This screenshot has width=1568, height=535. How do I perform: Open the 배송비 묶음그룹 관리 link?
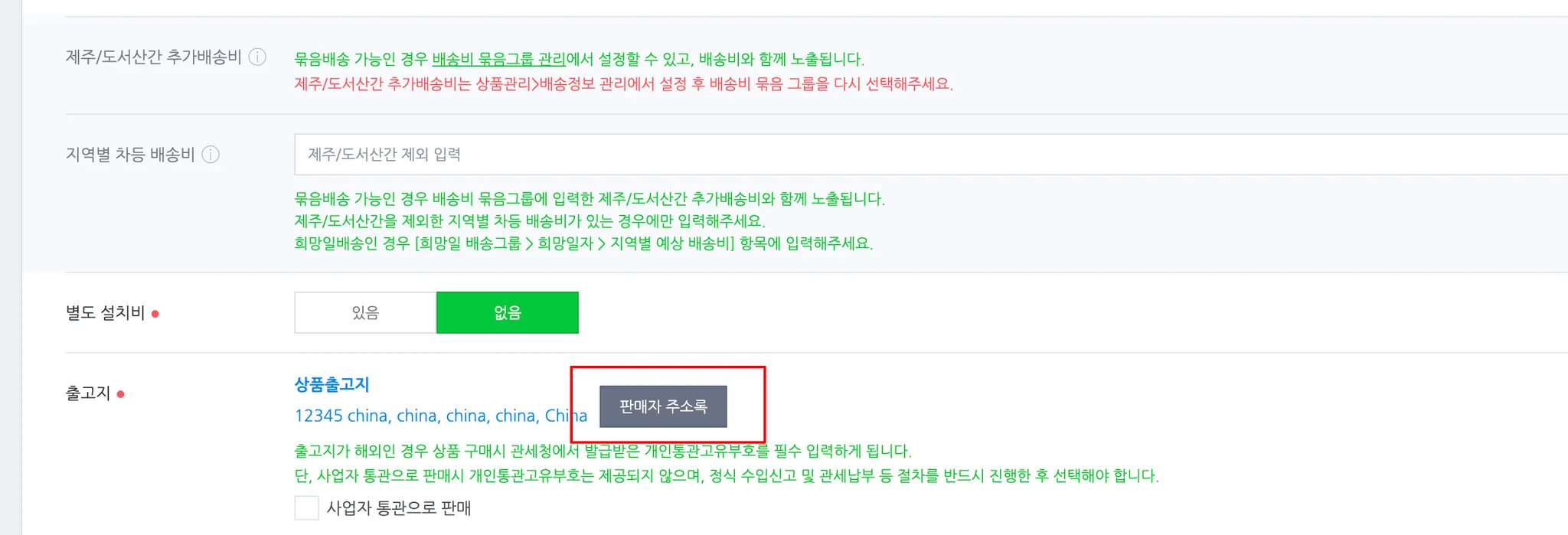pyautogui.click(x=498, y=59)
